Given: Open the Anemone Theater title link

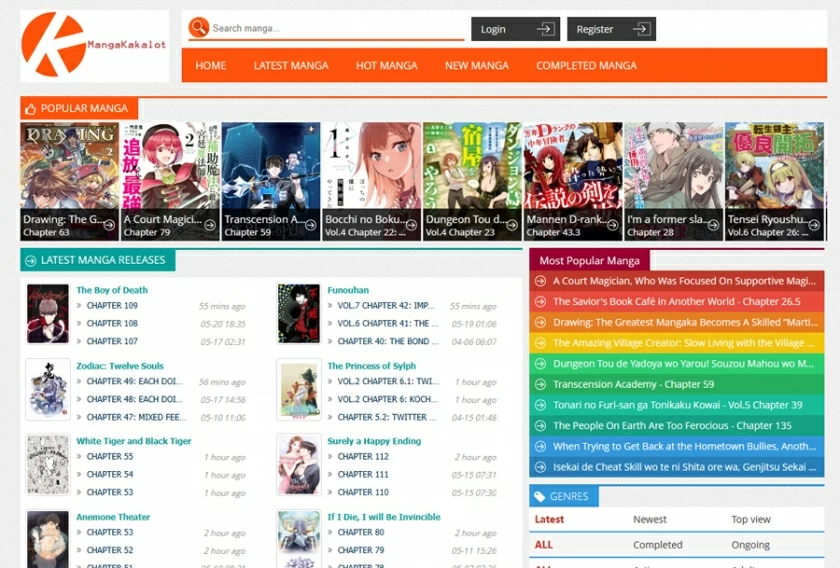Looking at the screenshot, I should click(113, 517).
